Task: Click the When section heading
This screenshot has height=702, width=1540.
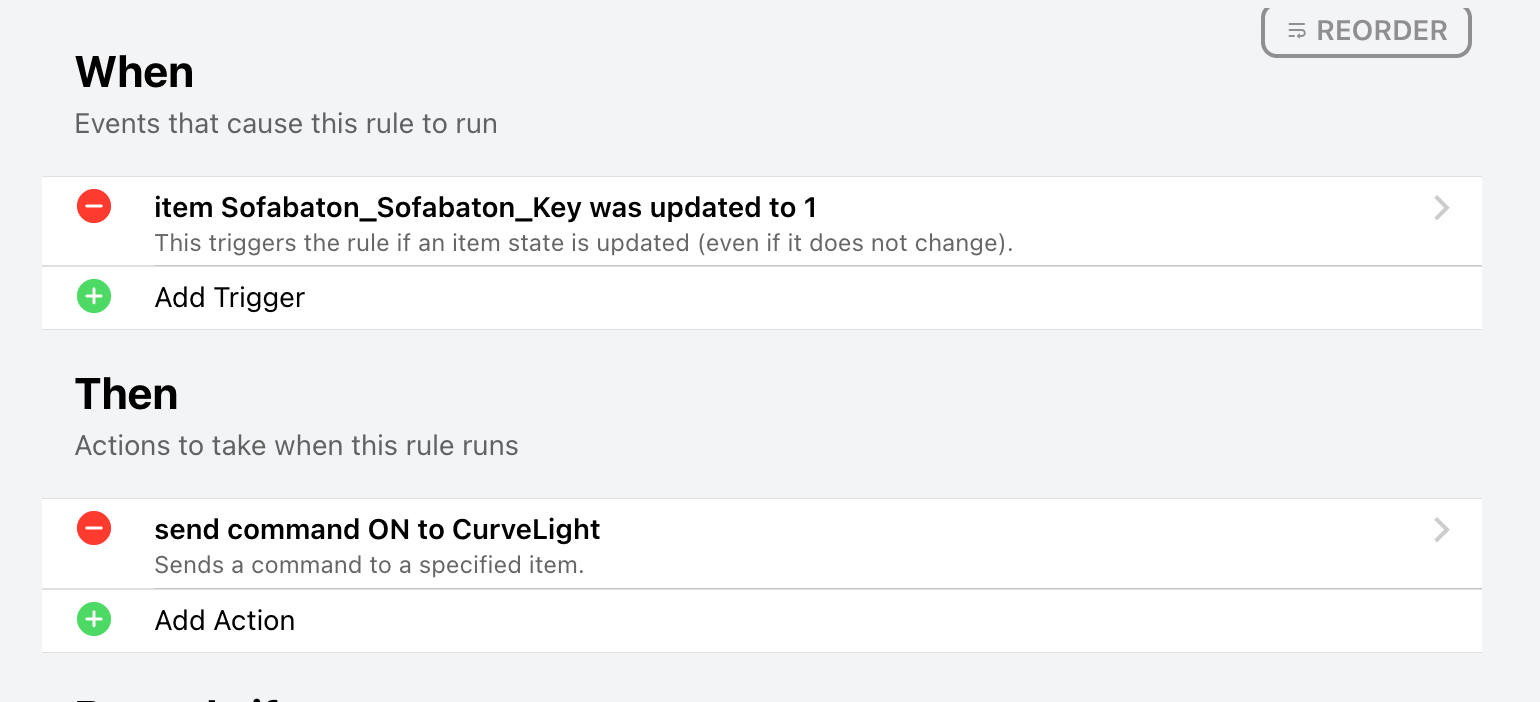Action: click(134, 72)
